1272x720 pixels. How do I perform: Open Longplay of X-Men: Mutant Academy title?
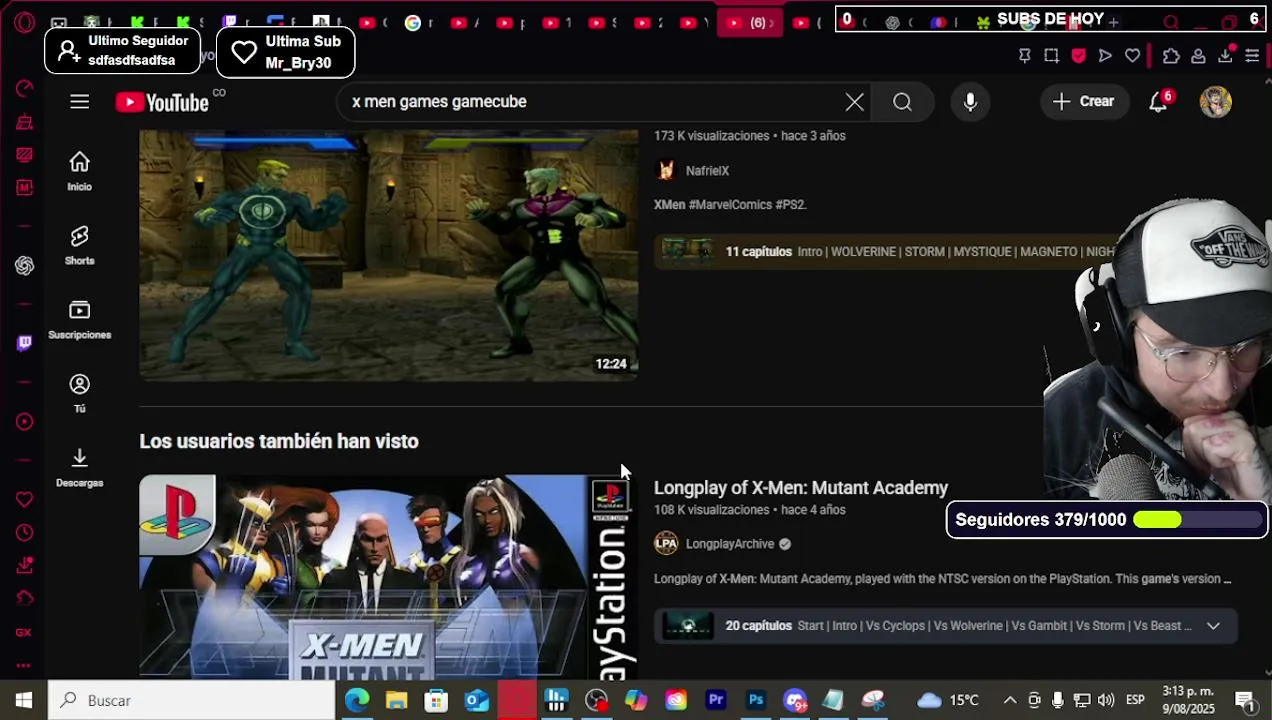801,488
